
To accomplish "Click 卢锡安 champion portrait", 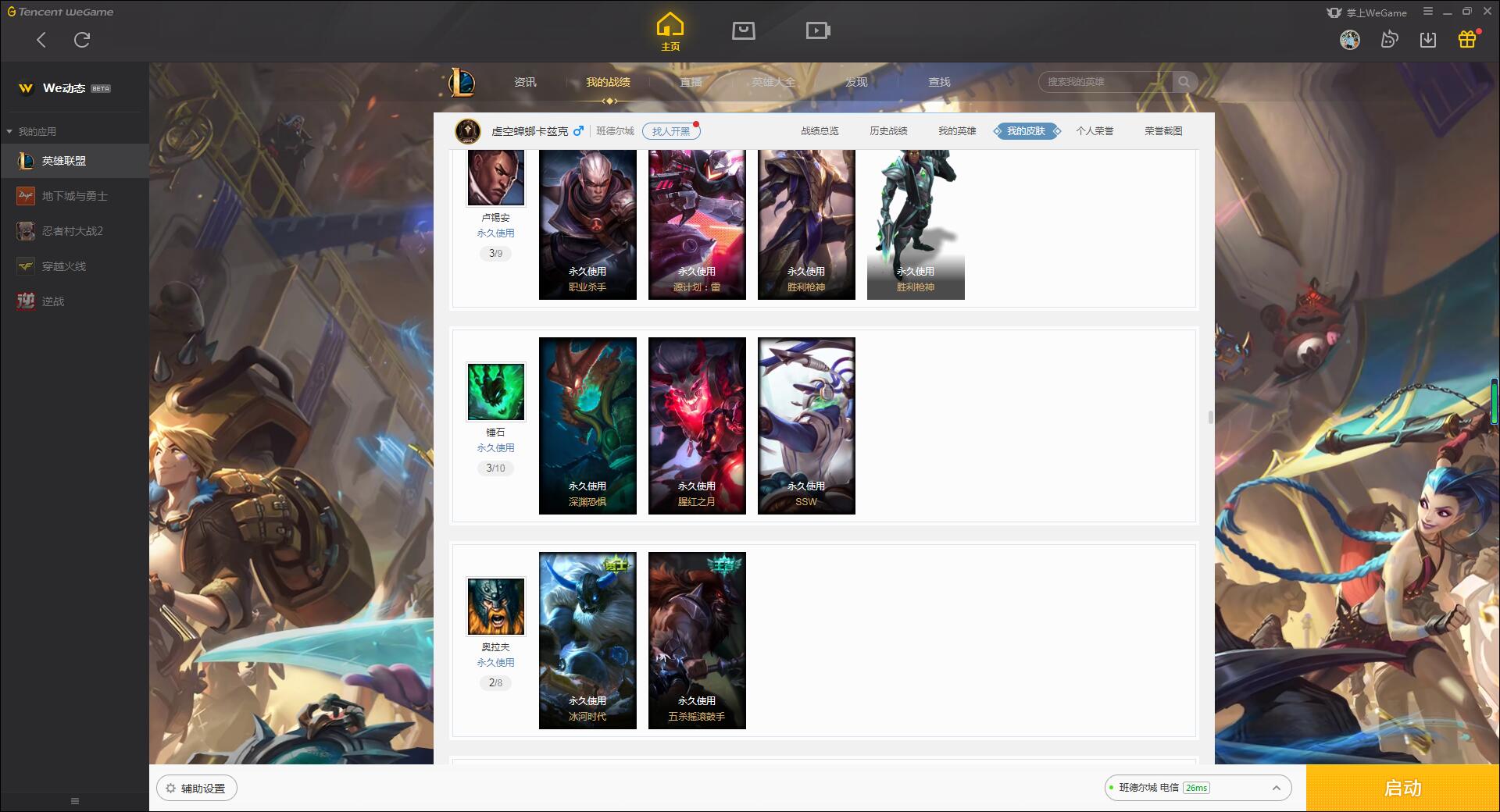I will pos(496,178).
